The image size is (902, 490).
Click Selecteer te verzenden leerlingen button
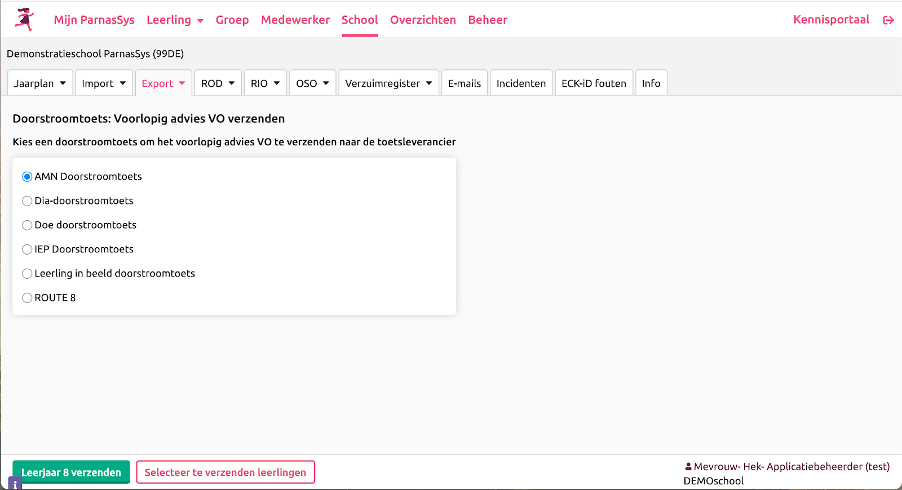(x=225, y=472)
